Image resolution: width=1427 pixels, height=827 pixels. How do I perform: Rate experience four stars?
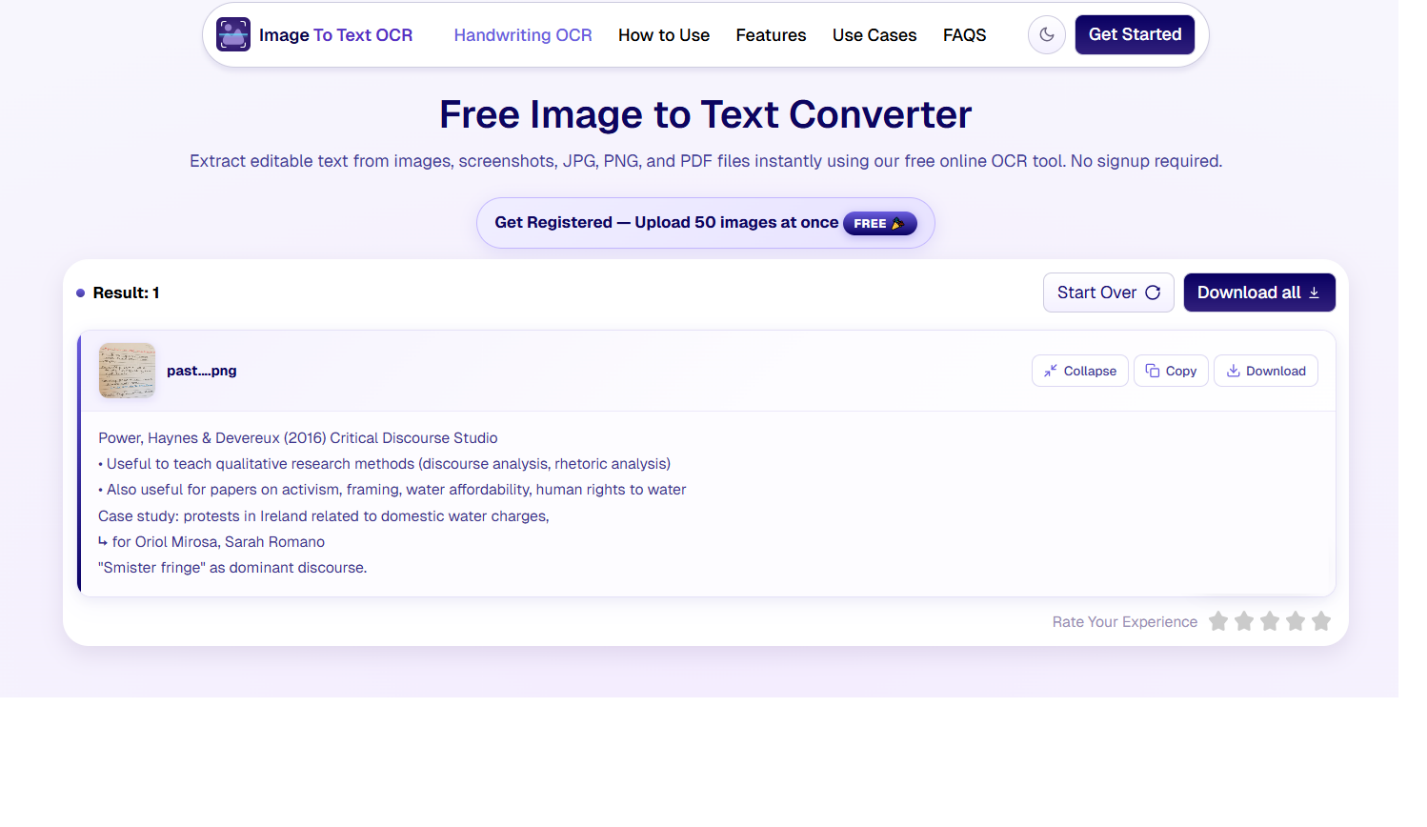[x=1296, y=622]
